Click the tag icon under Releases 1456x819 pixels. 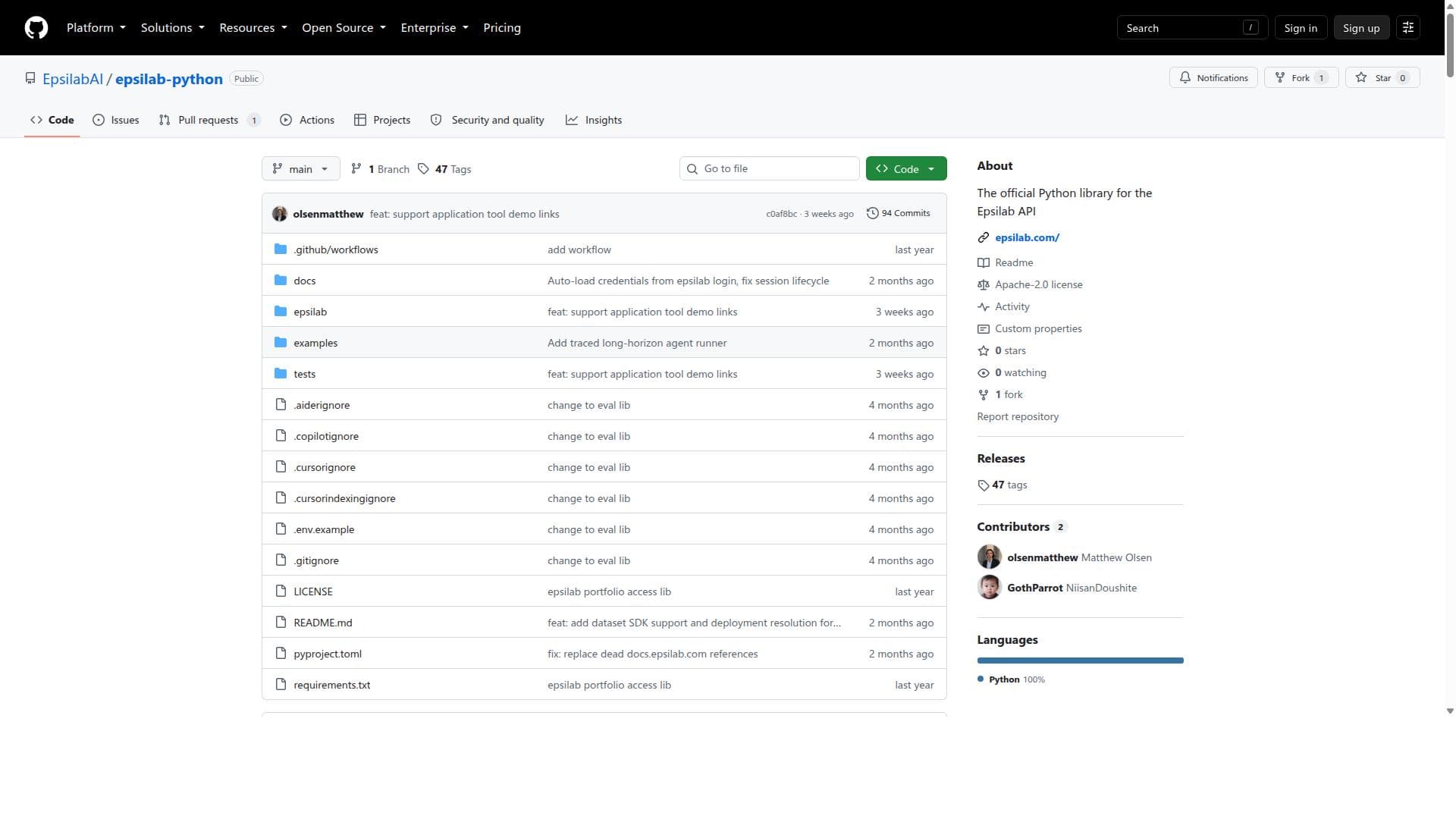click(984, 485)
